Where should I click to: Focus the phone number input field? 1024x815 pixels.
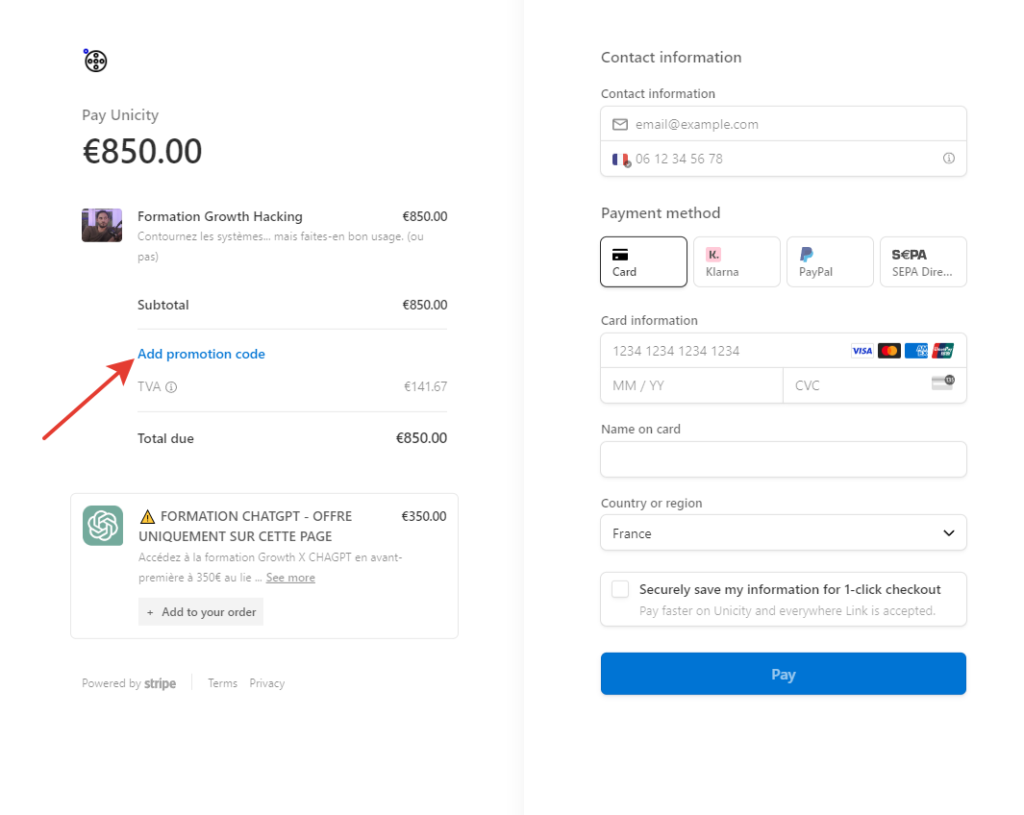click(783, 159)
